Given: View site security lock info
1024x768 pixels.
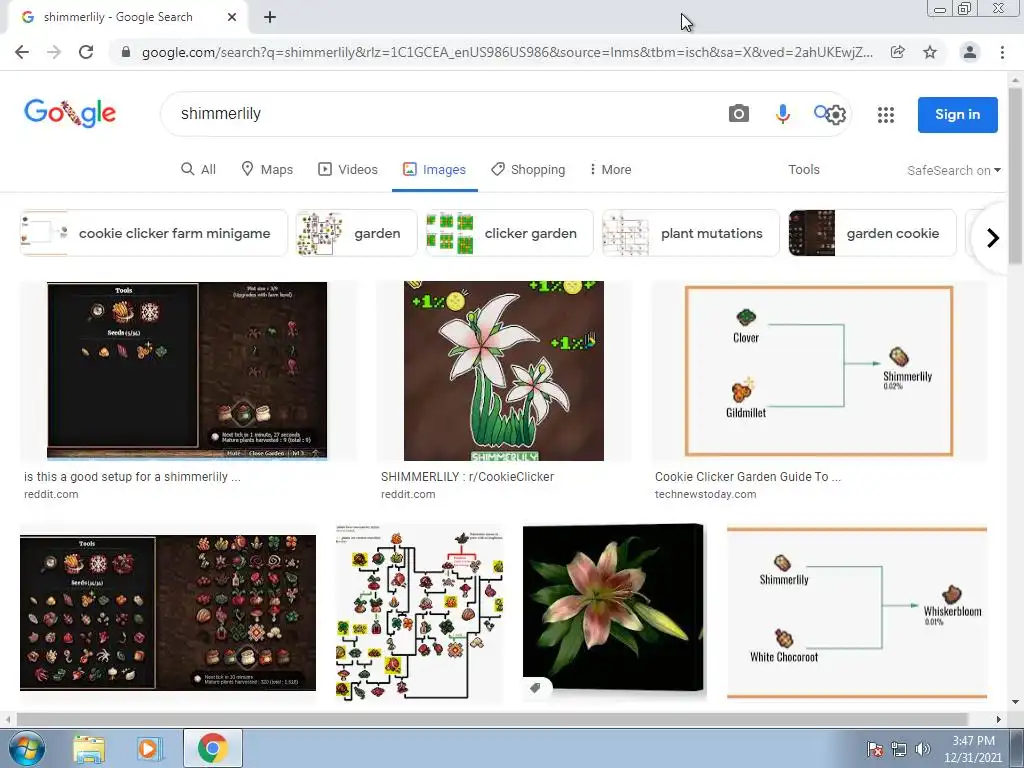Looking at the screenshot, I should tap(126, 52).
